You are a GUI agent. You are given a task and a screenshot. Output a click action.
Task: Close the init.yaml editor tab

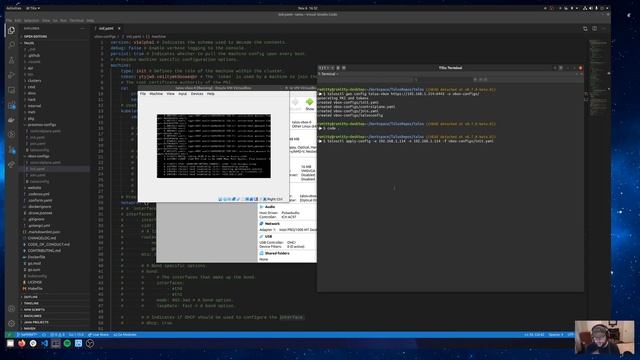(x=119, y=29)
